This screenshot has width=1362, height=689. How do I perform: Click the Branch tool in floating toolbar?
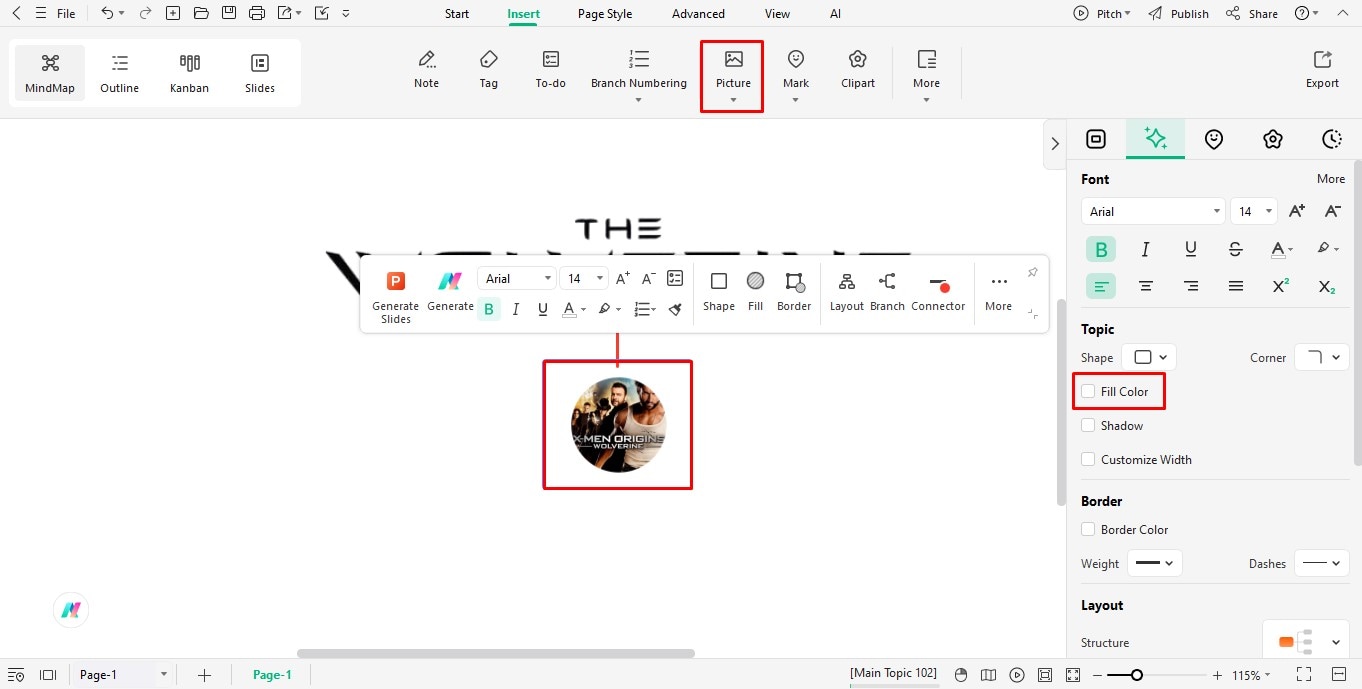click(x=887, y=292)
